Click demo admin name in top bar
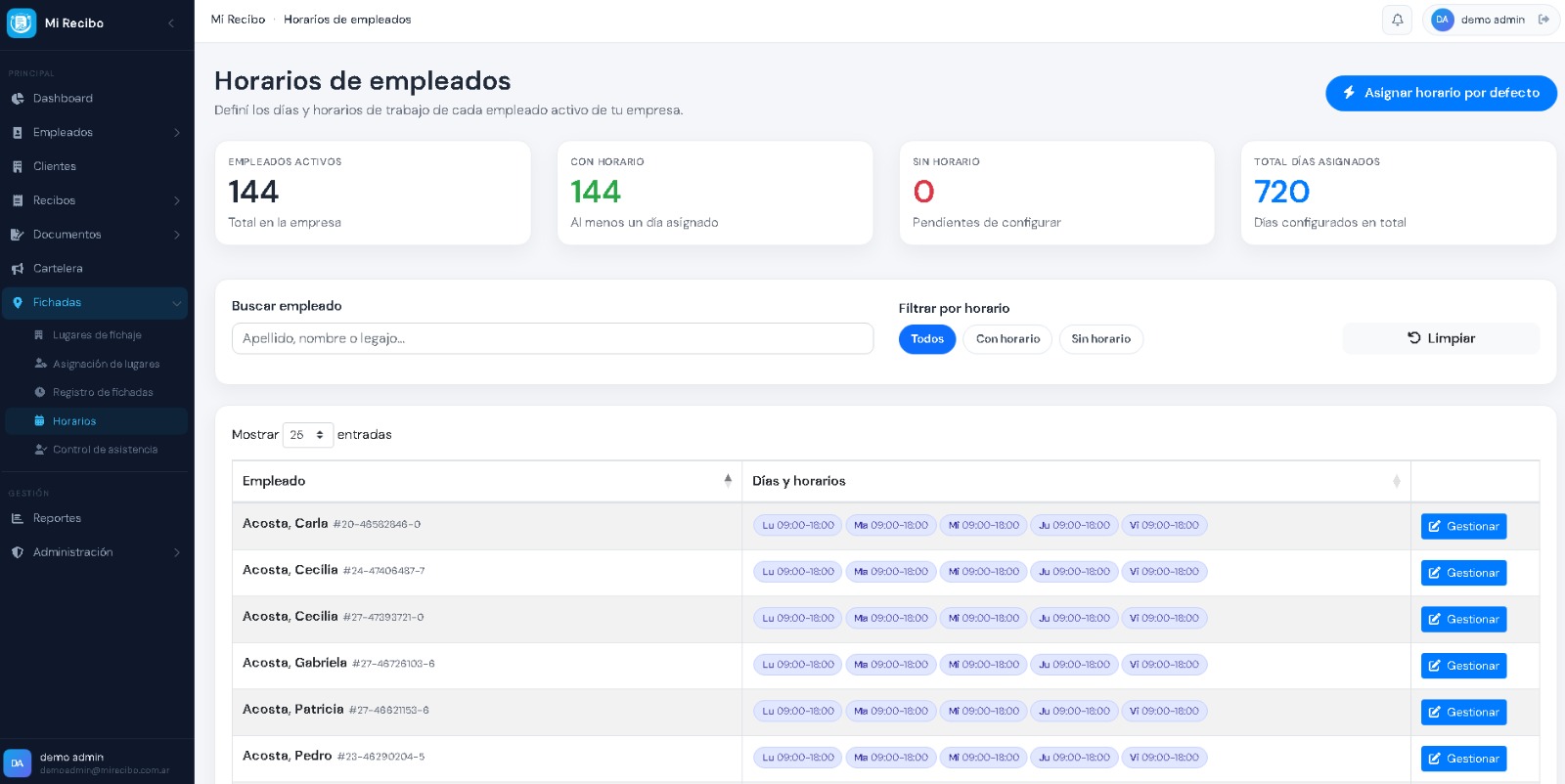The height and width of the screenshot is (784, 1565). click(1493, 20)
